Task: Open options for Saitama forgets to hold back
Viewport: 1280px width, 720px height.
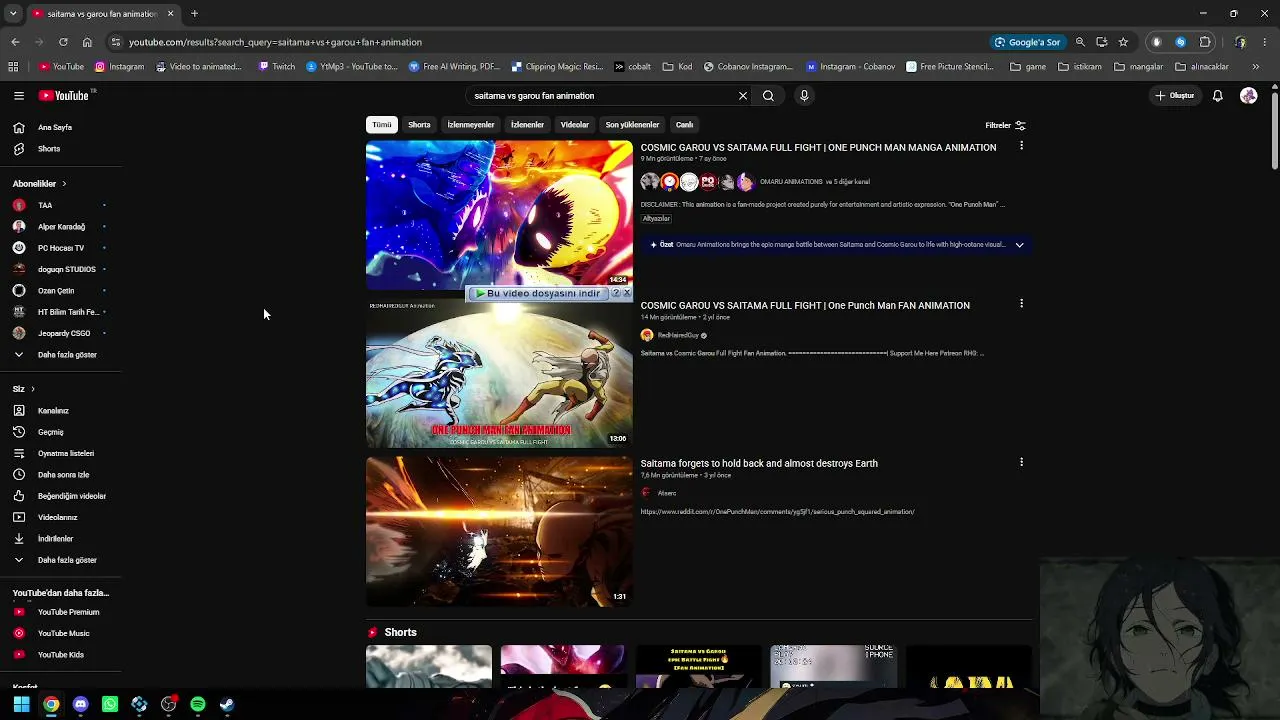Action: coord(1021,462)
